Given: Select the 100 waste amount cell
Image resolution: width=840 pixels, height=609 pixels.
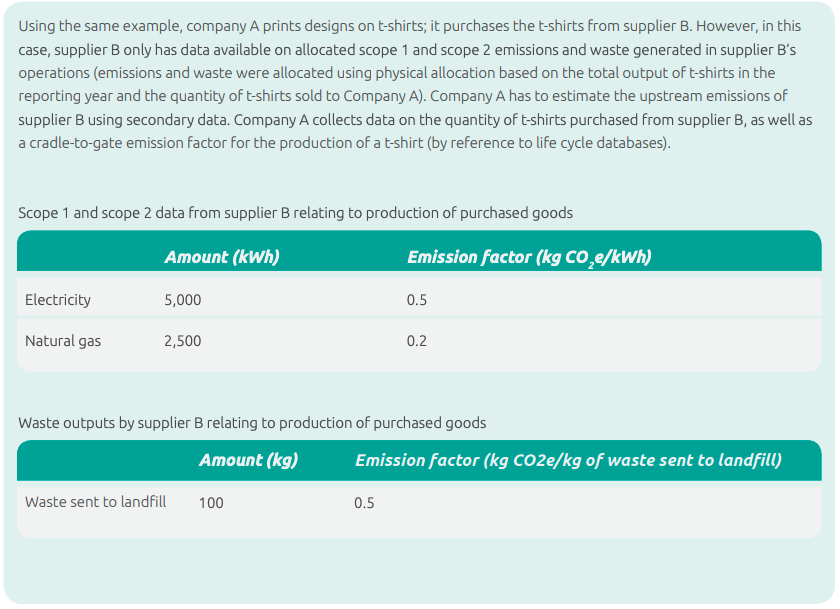Looking at the screenshot, I should coord(211,502).
